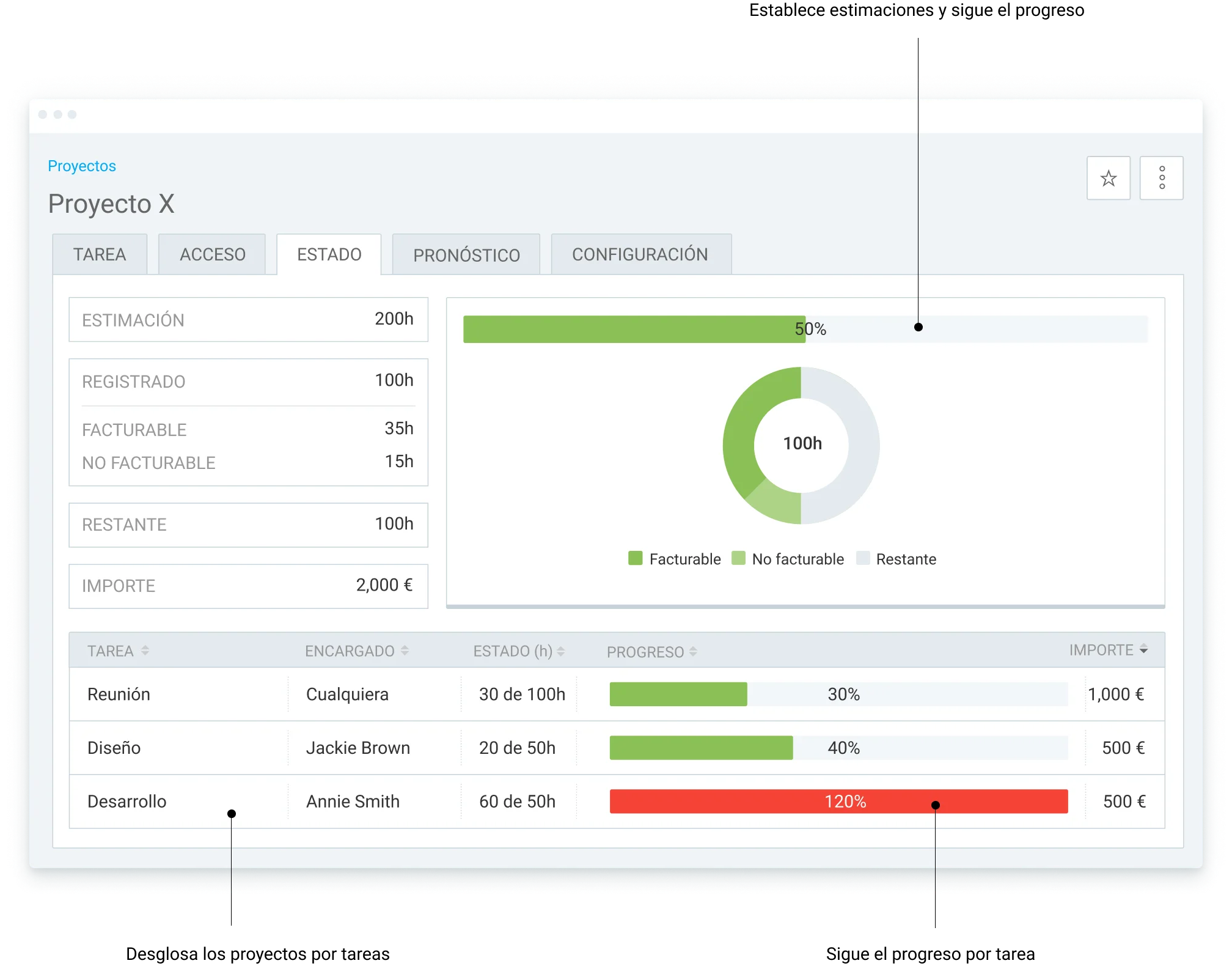This screenshot has height=966, width=1232.
Task: Select the Desarrollo task row
Action: [x=617, y=802]
